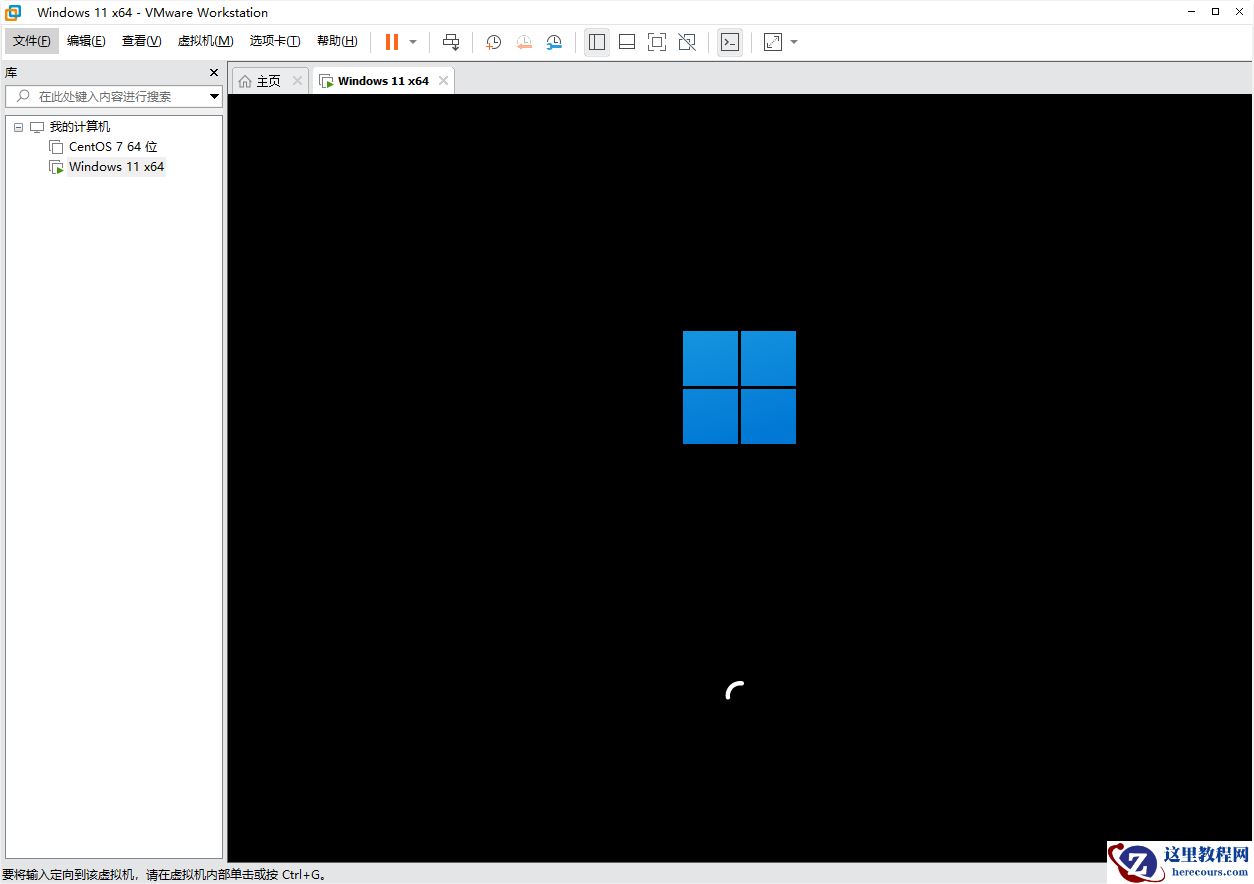The width and height of the screenshot is (1254, 884).
Task: Toggle the library panel visibility
Action: tap(597, 42)
